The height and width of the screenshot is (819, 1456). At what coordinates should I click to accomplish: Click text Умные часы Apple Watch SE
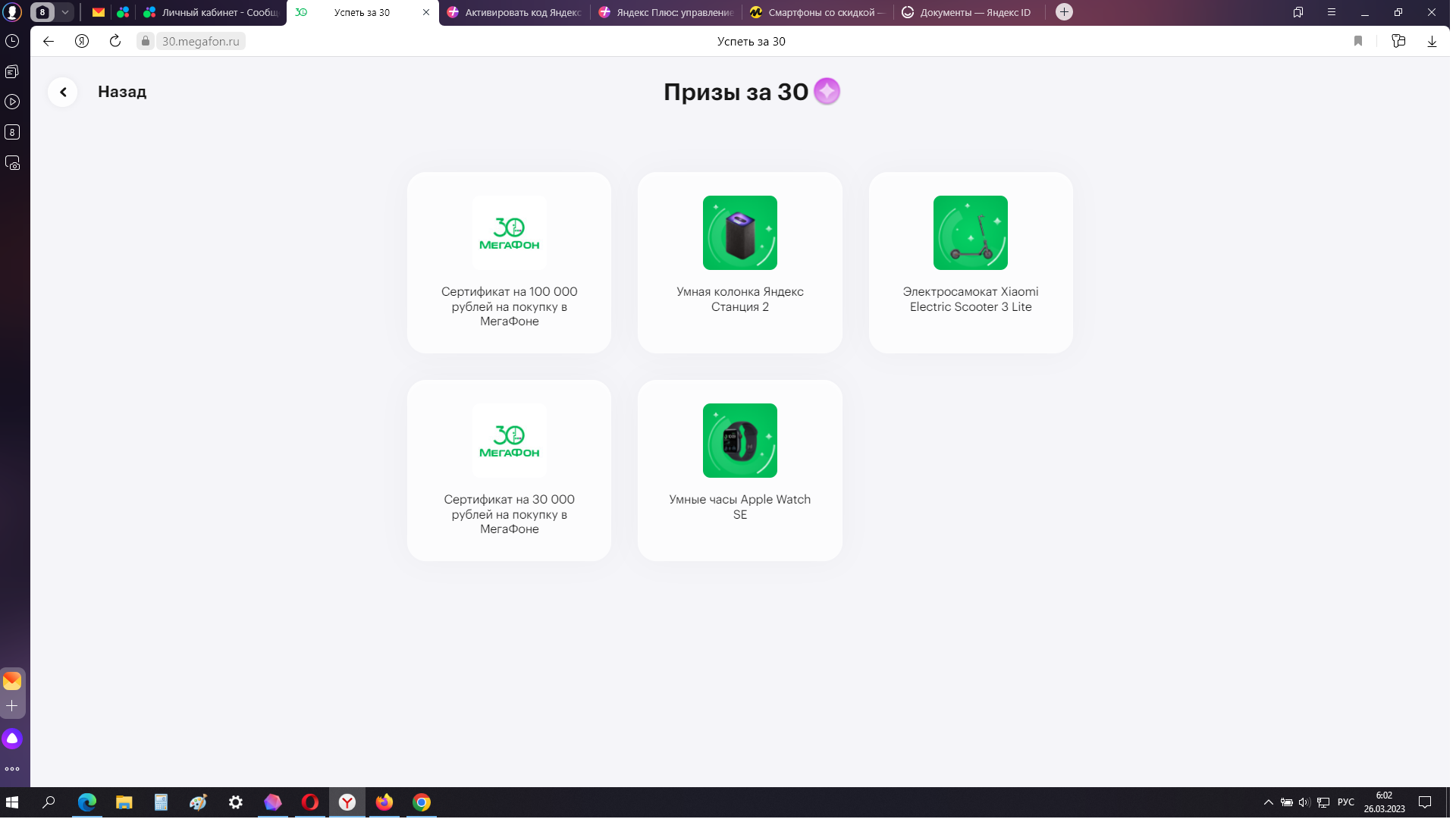(740, 507)
